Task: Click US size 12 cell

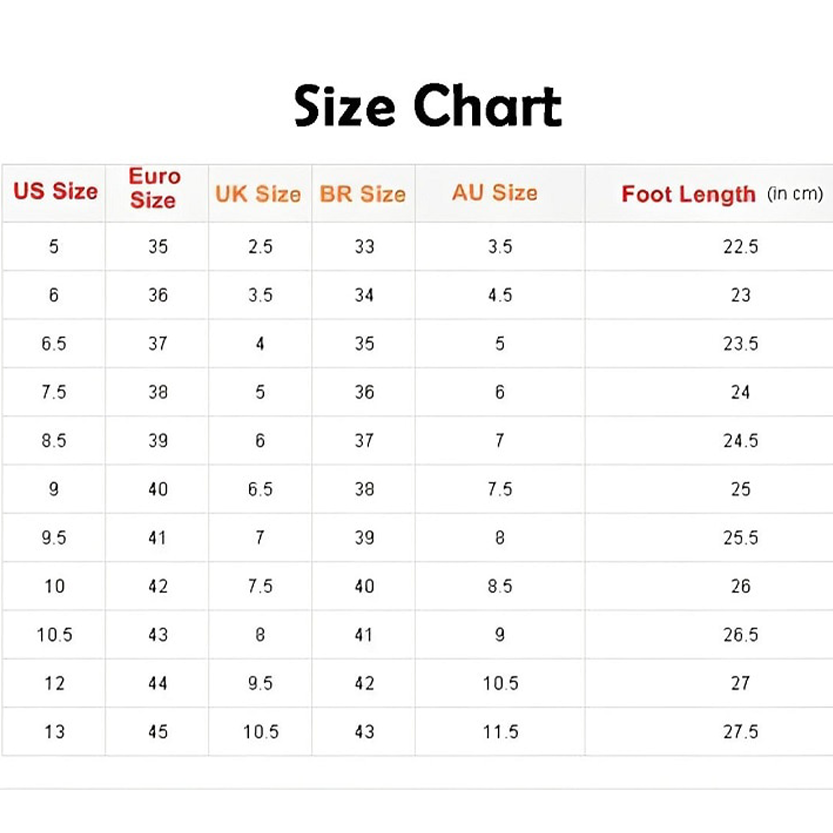Action: (55, 683)
